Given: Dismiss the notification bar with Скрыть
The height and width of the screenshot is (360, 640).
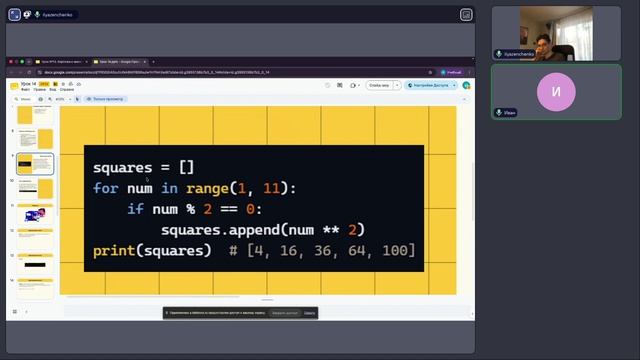Looking at the screenshot, I should (x=309, y=313).
